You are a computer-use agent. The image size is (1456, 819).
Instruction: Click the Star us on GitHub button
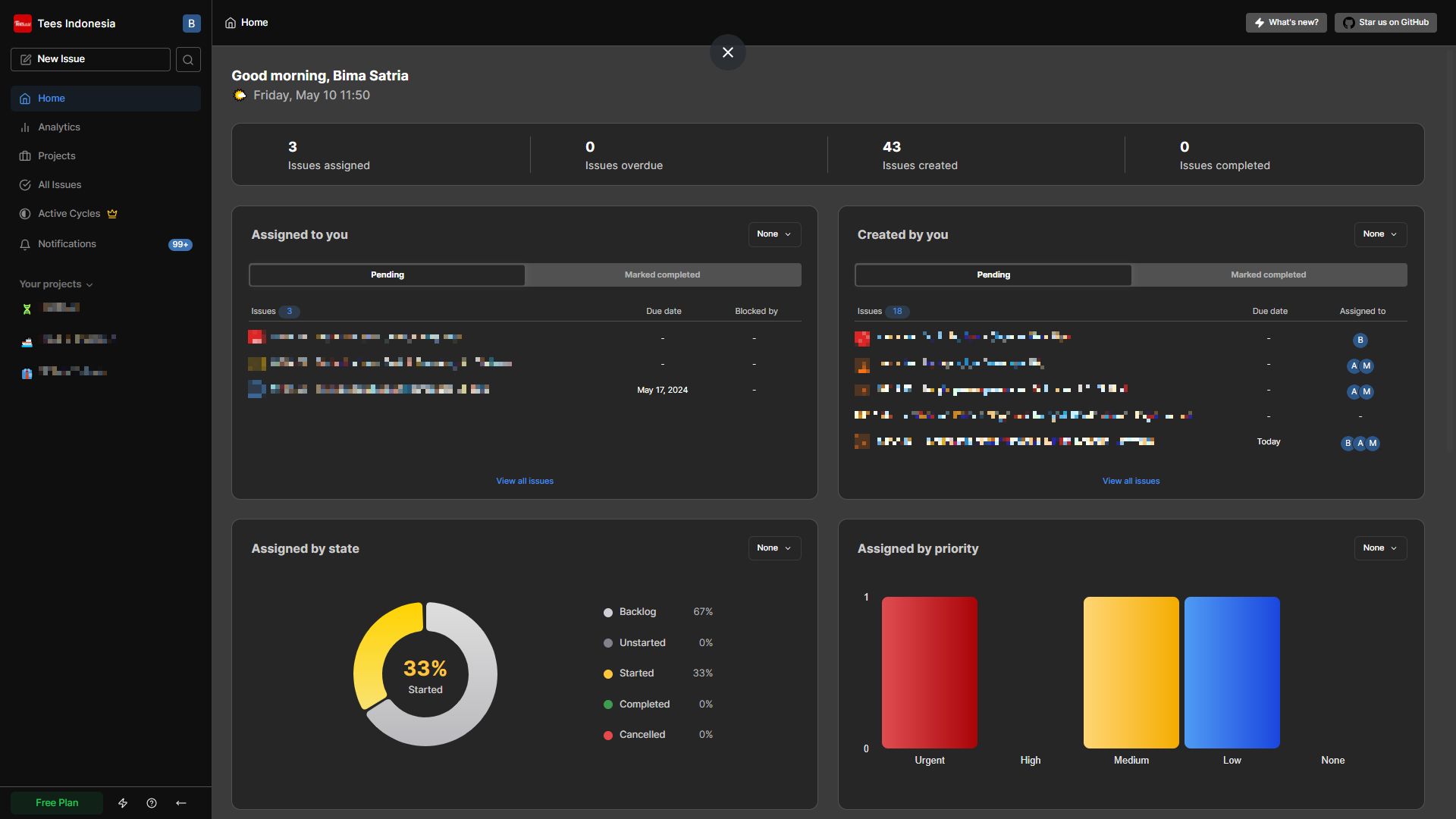1385,23
